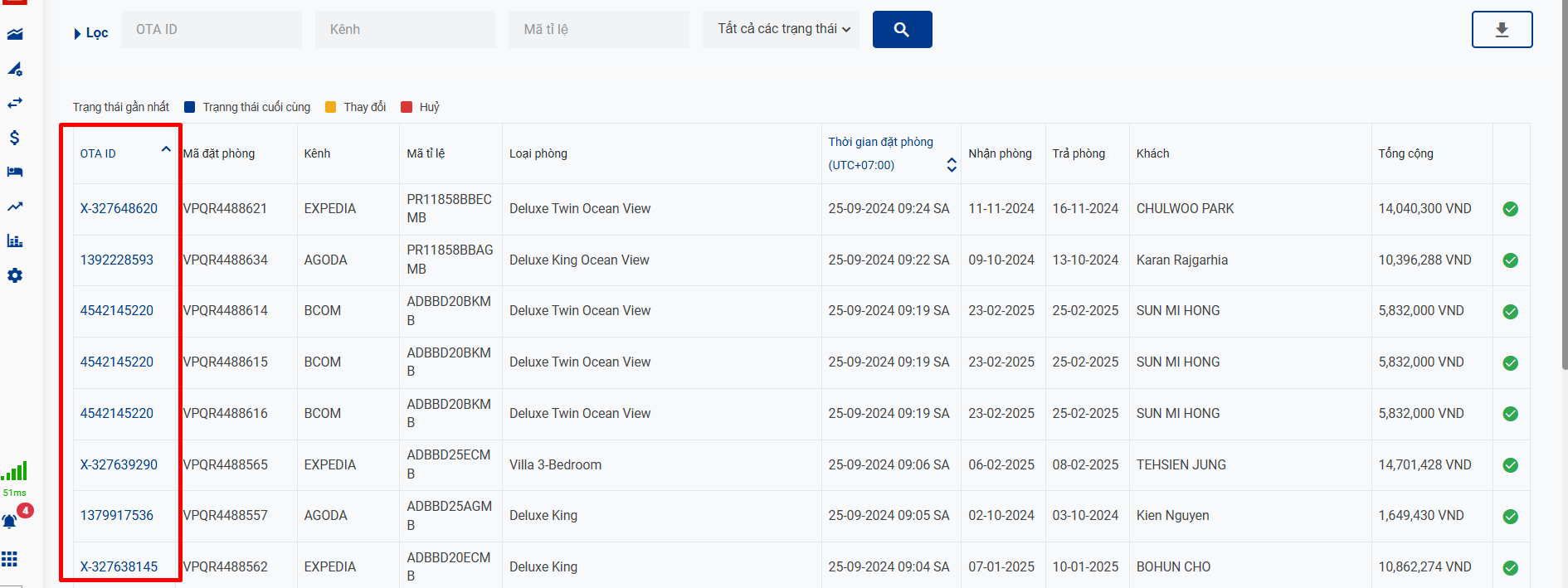Open the notifications bell with badge
Image resolution: width=1568 pixels, height=588 pixels.
11,521
